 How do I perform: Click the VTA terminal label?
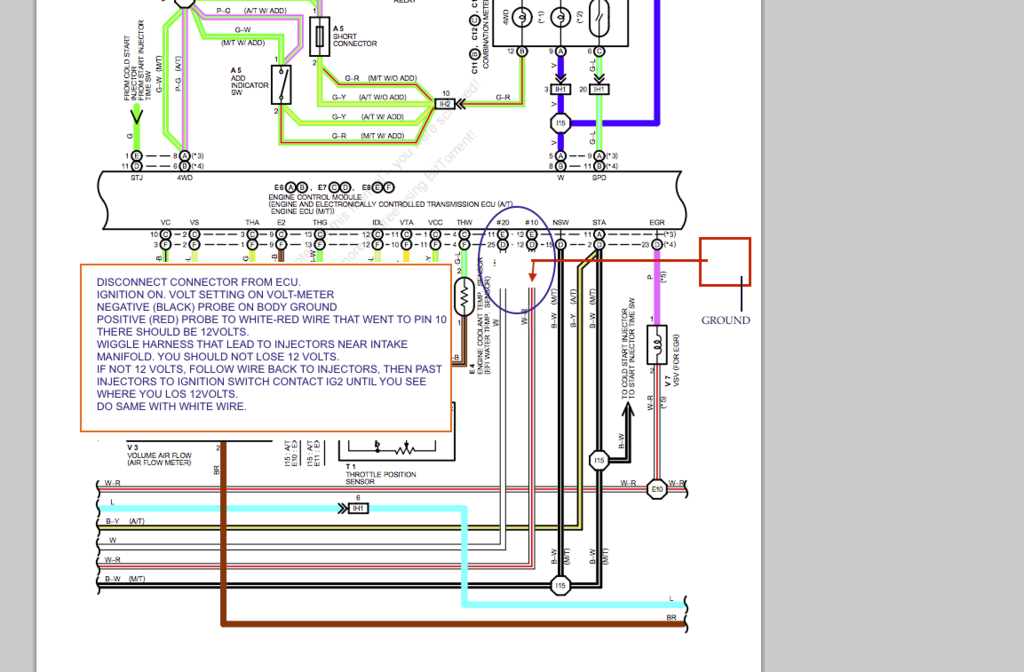click(x=406, y=223)
